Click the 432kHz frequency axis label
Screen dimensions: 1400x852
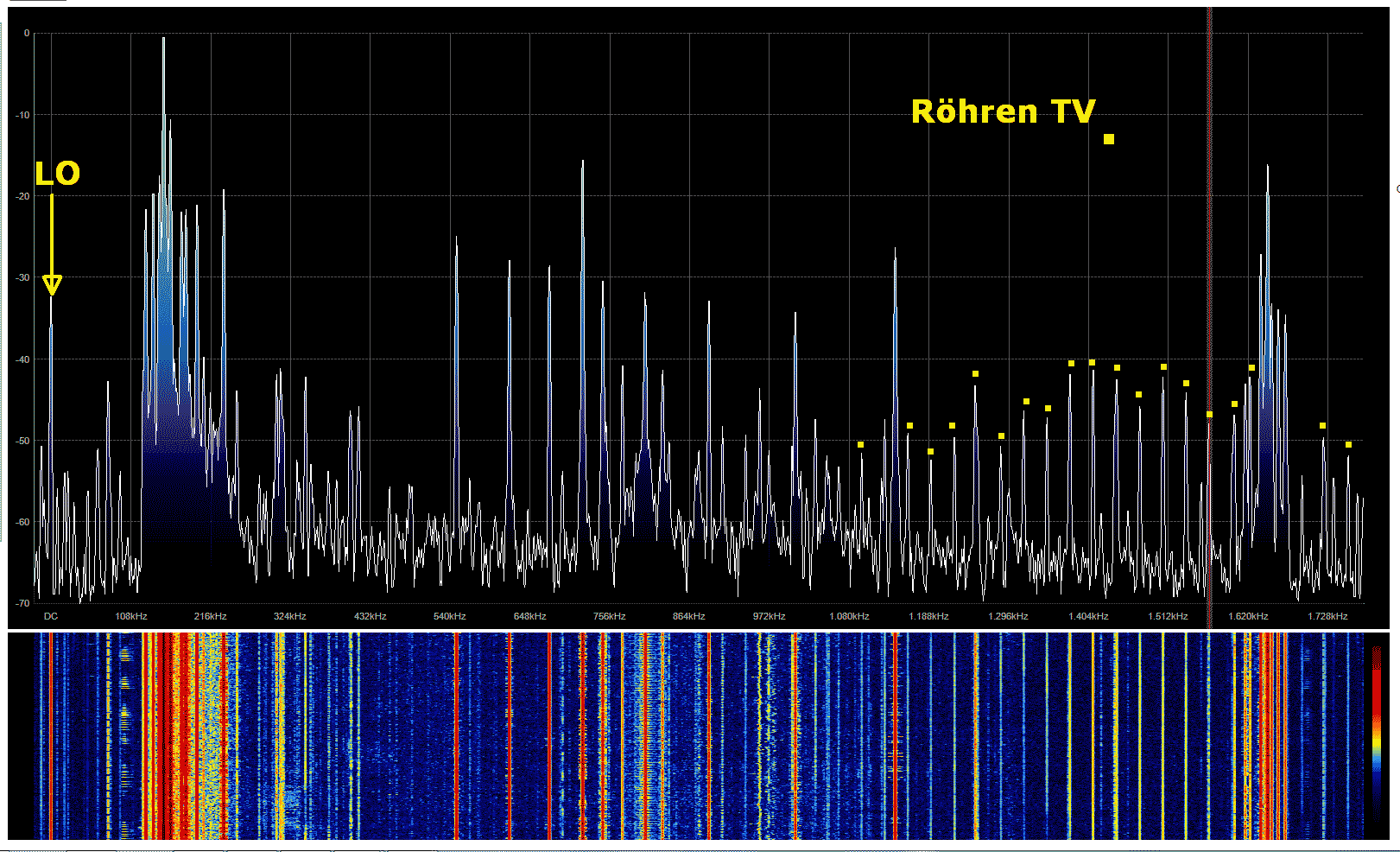(371, 616)
